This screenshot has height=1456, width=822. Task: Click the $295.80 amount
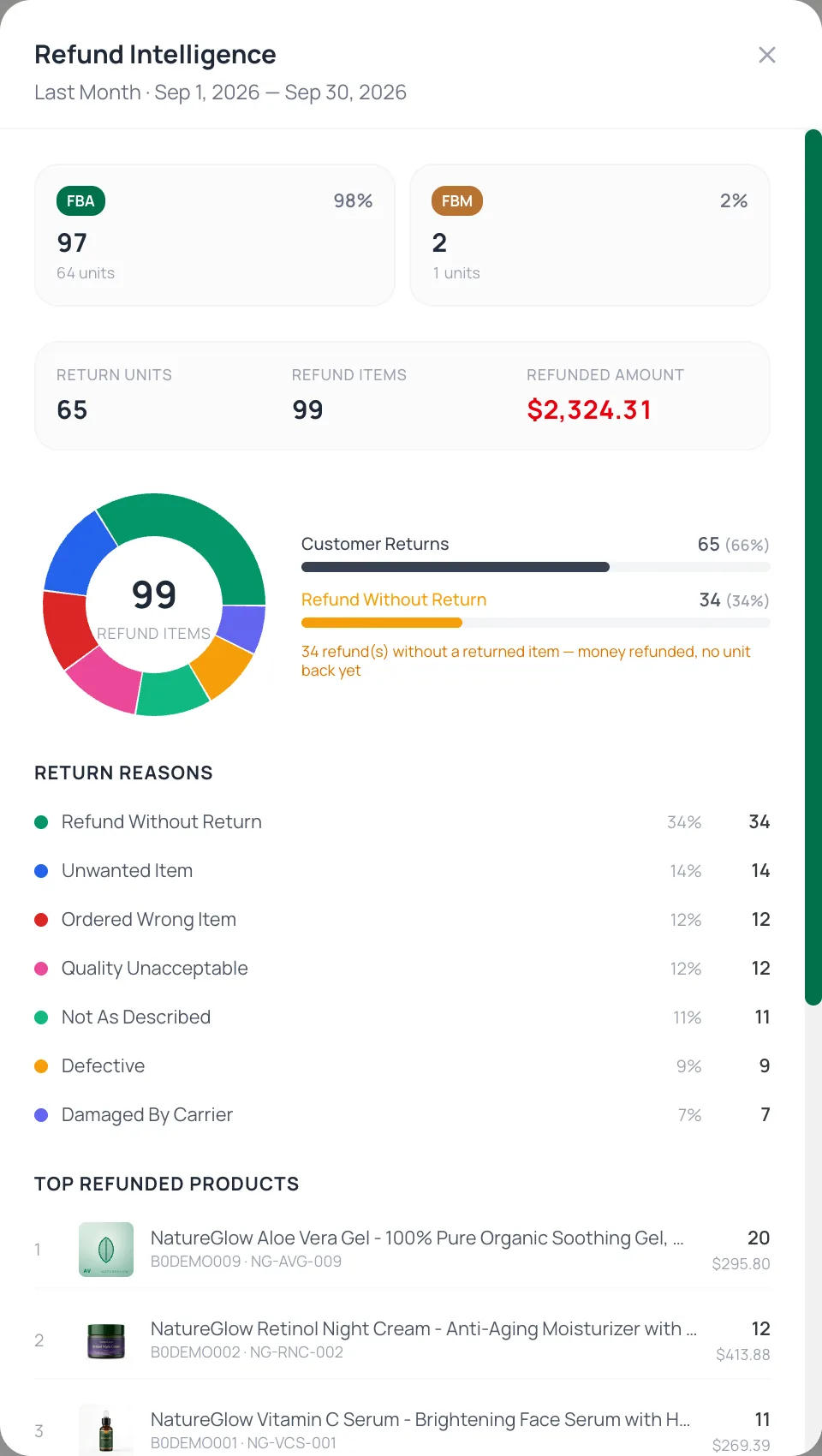click(x=742, y=1264)
